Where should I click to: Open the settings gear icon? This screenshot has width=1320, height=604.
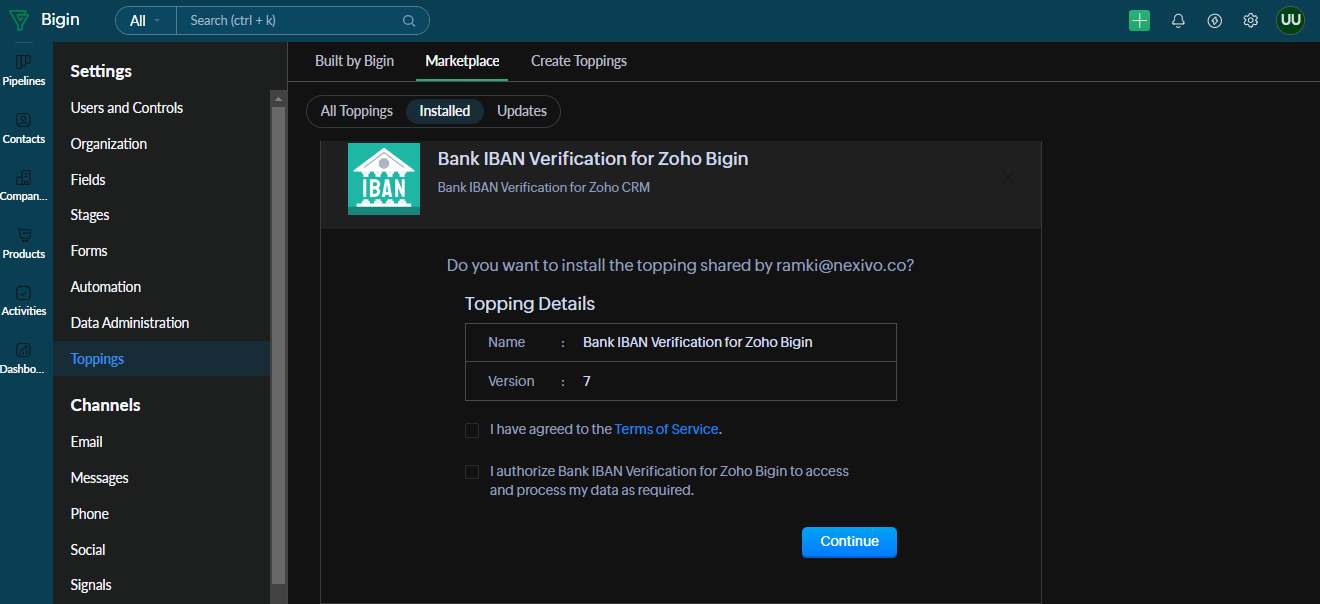1251,20
